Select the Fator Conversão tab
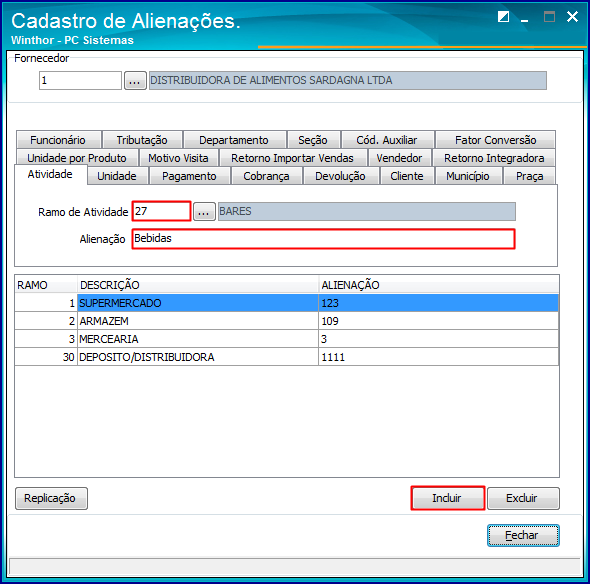This screenshot has width=590, height=584. 496,140
